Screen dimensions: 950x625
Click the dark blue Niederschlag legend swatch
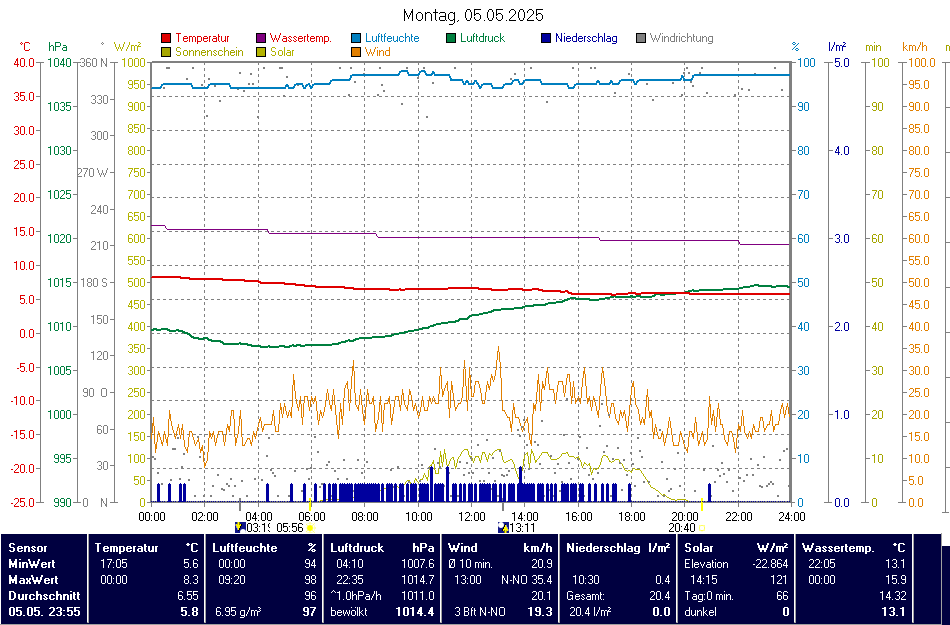click(x=546, y=38)
